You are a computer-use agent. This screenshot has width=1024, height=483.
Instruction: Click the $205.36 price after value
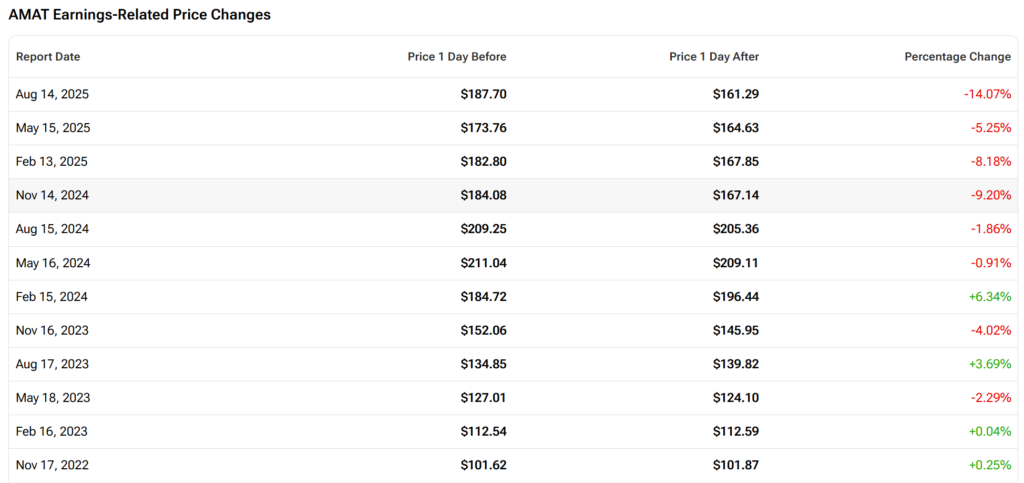(x=735, y=229)
